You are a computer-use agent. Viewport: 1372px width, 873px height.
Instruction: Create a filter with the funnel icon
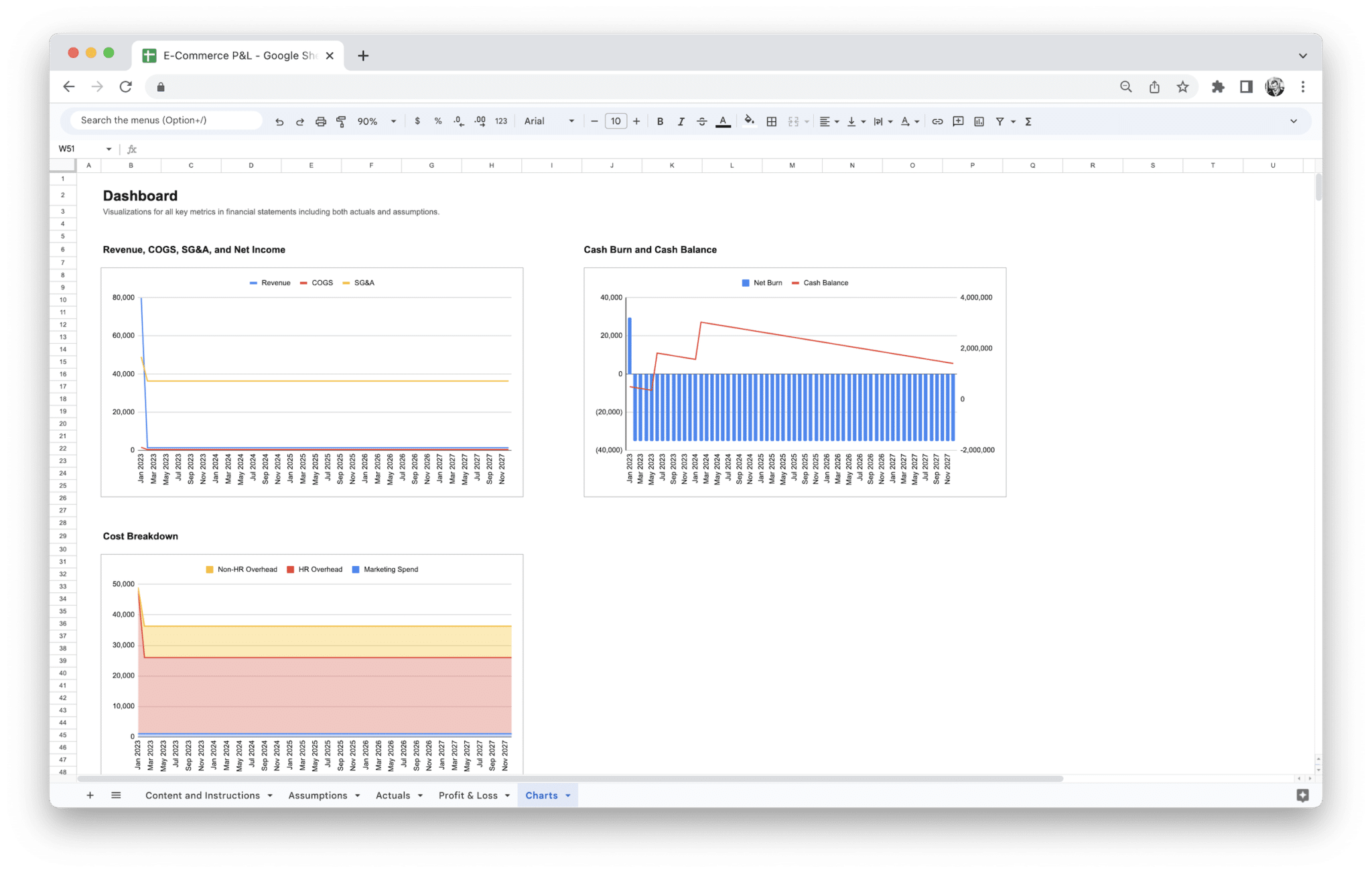click(x=999, y=121)
